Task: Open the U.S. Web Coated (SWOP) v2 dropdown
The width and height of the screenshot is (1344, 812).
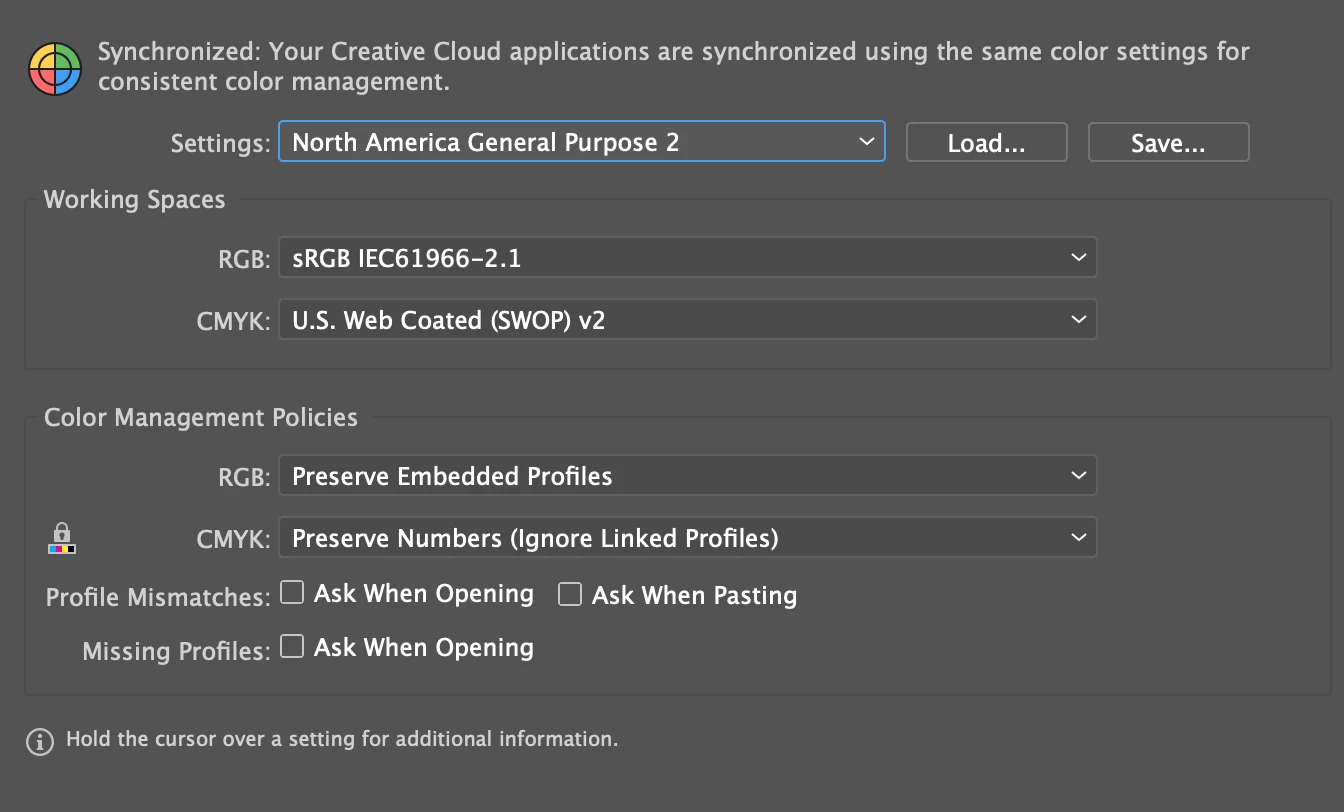Action: [x=687, y=320]
